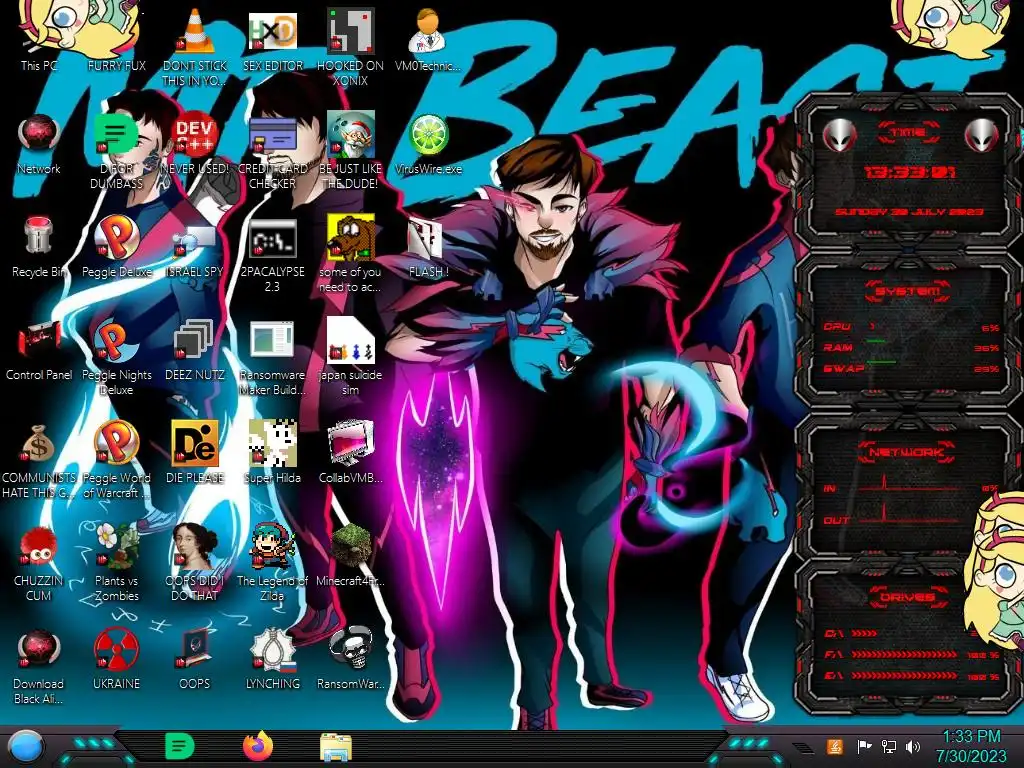
Task: Click the RAM usage row in System widget
Action: tap(911, 347)
